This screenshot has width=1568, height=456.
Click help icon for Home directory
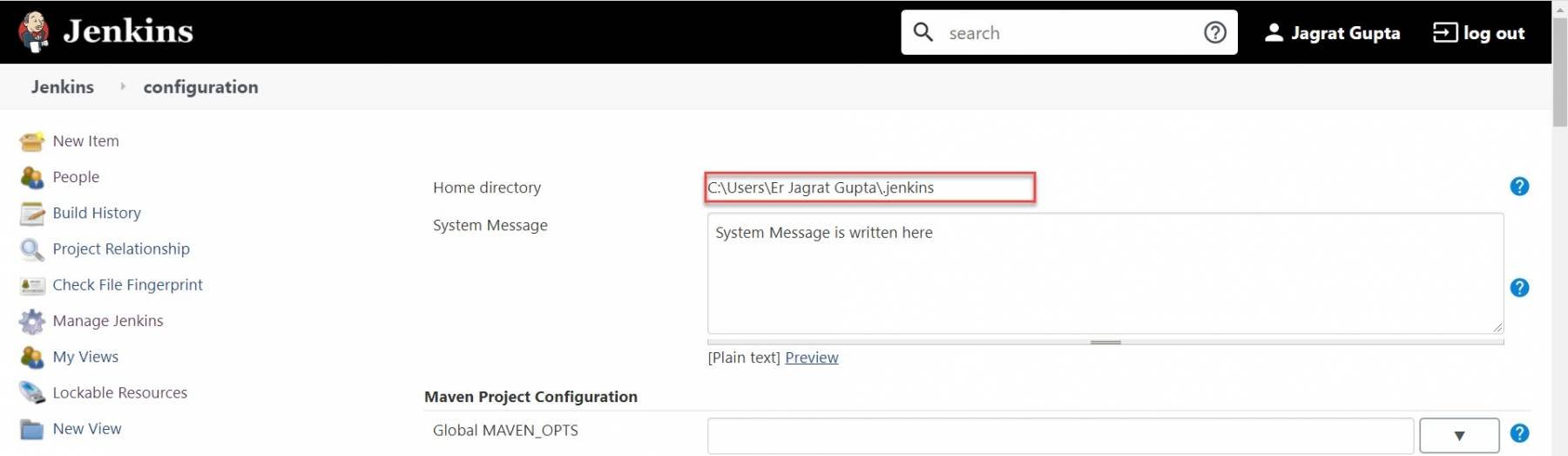1519,187
